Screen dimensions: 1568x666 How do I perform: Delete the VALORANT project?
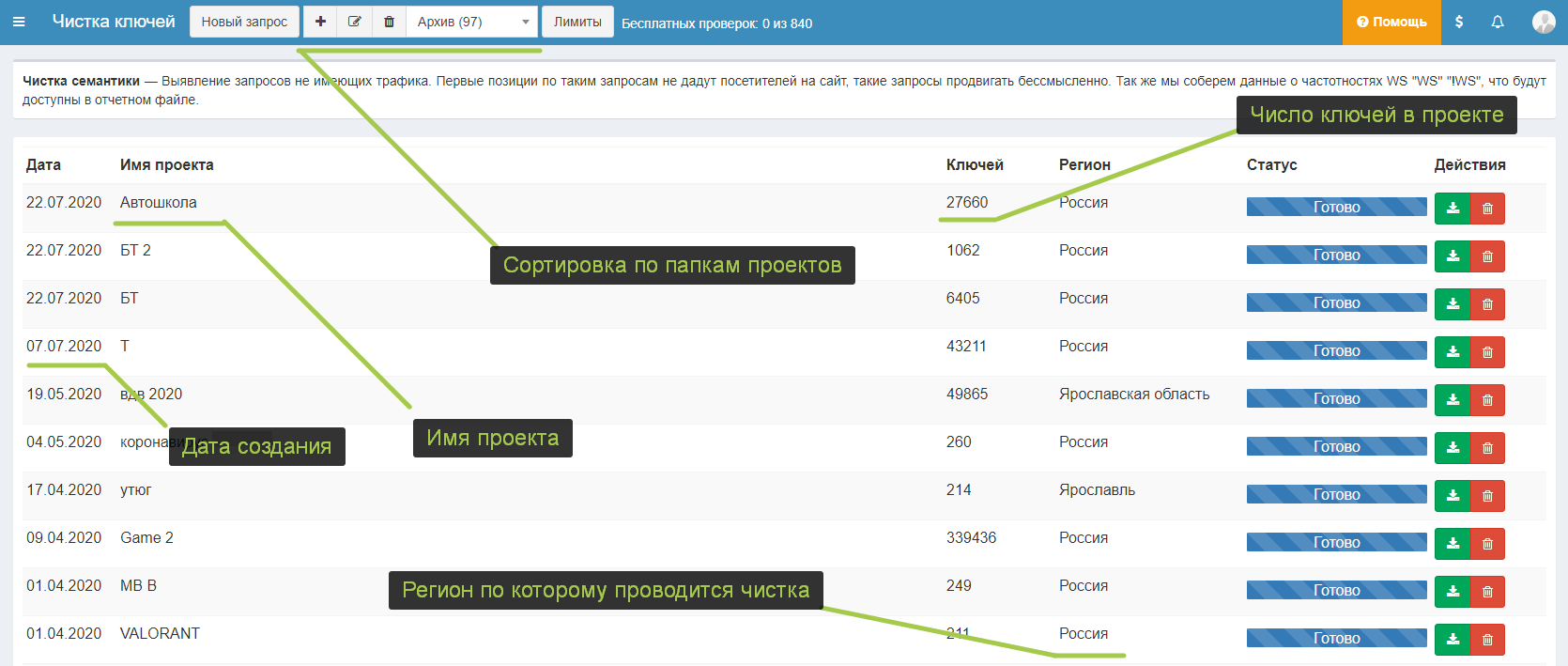click(x=1487, y=640)
